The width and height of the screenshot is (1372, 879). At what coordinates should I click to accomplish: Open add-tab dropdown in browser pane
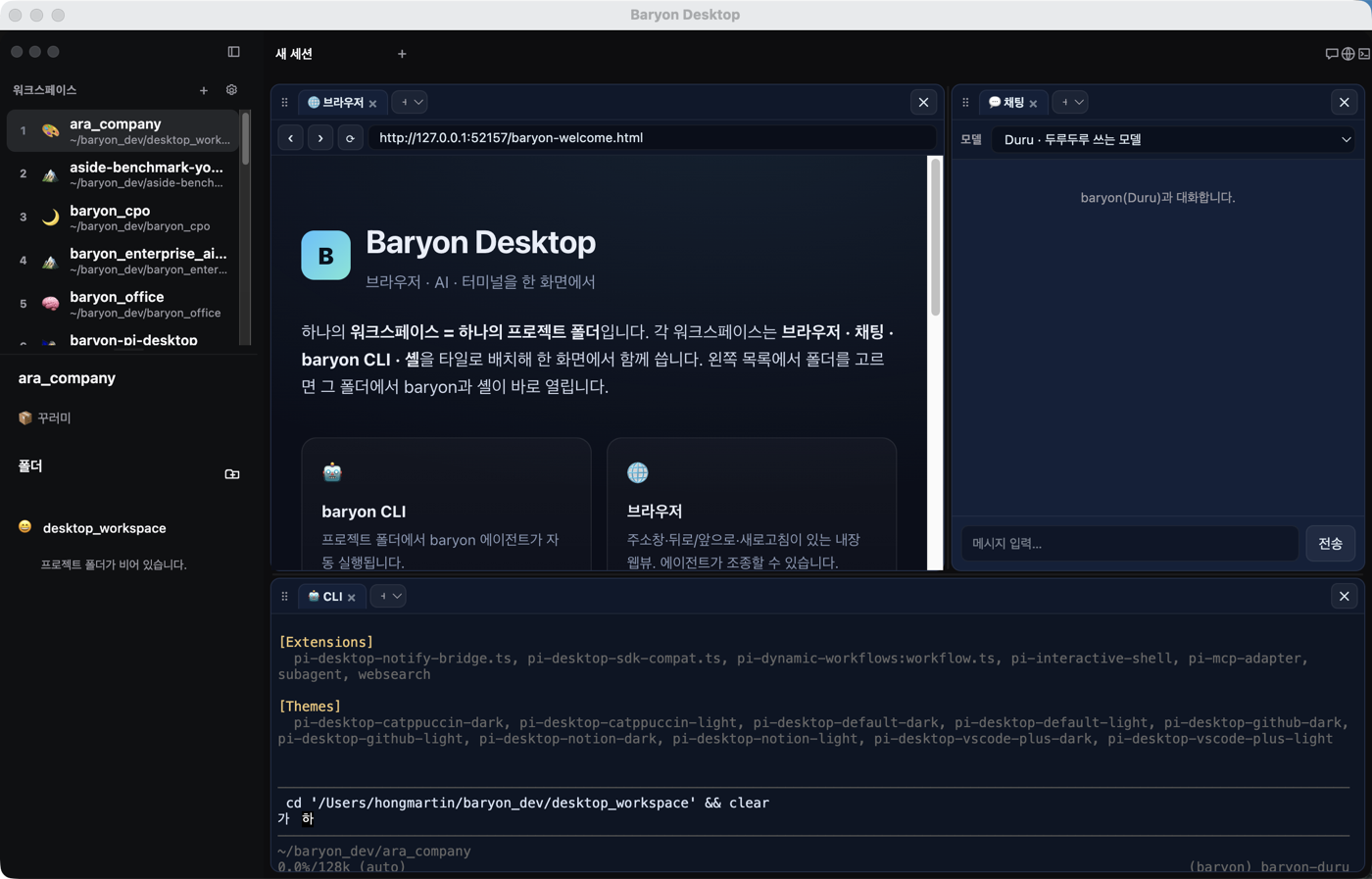(411, 102)
